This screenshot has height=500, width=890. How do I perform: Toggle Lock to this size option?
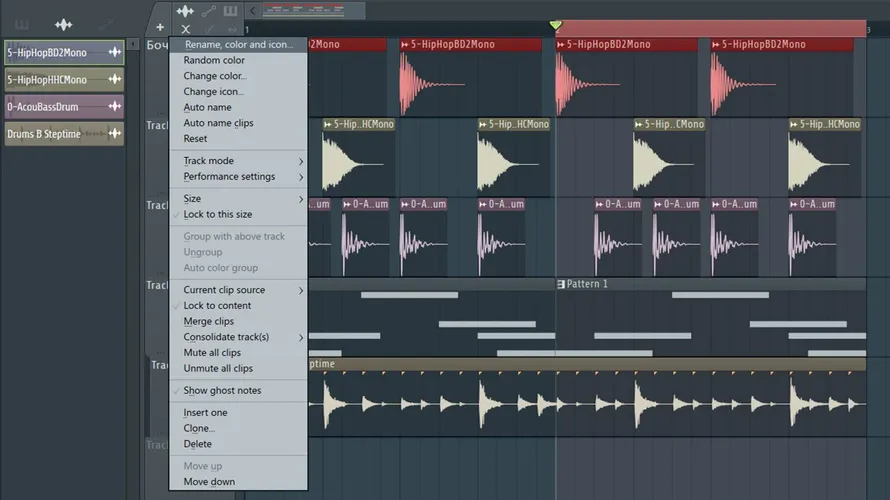click(238, 214)
